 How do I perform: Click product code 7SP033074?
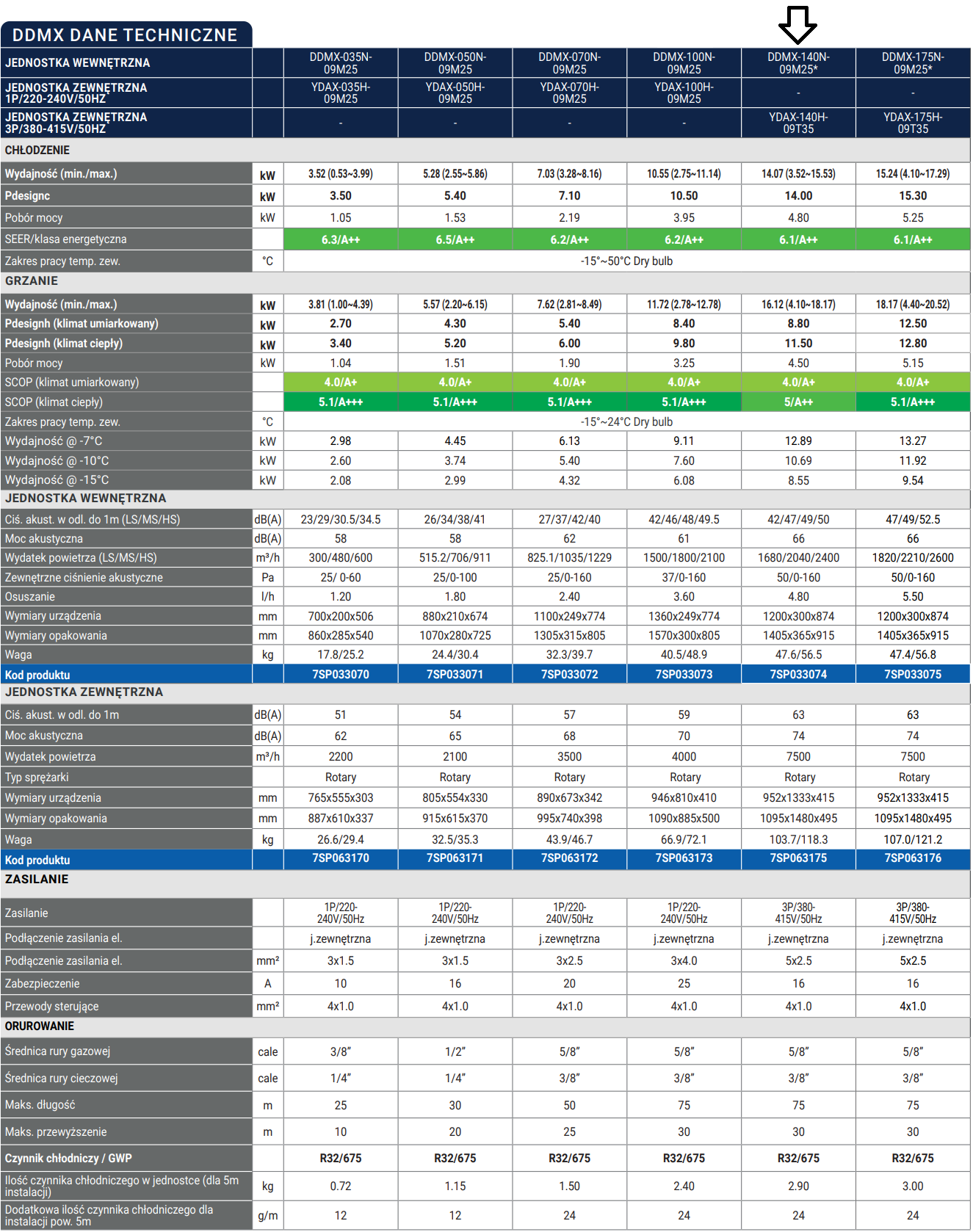799,675
